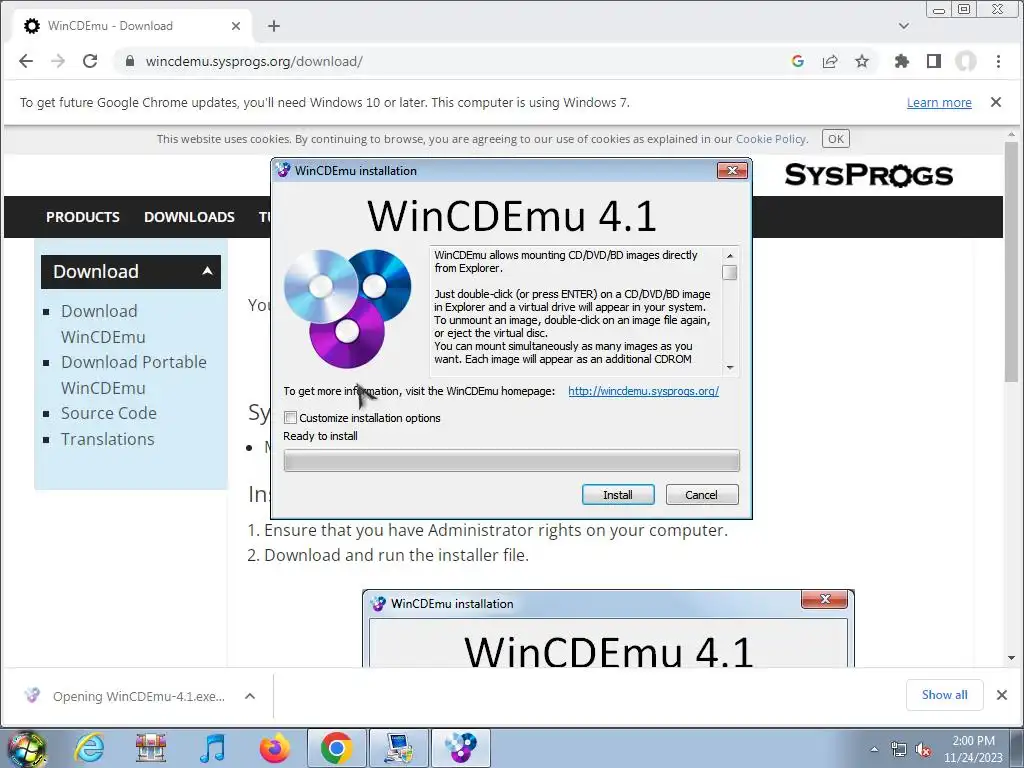Launch Internet Explorer from the taskbar
1024x768 pixels.
89,748
